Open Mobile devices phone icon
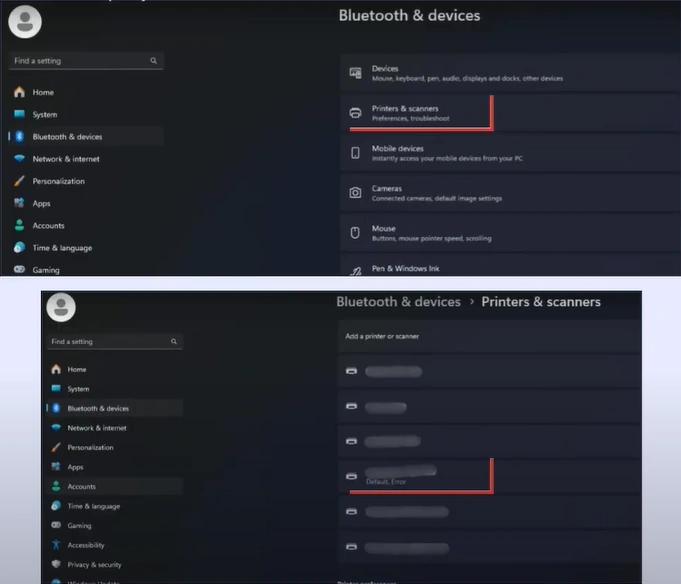This screenshot has width=681, height=584. 355,153
